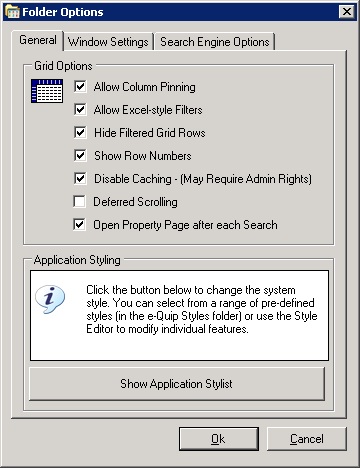Click the Show Application Stylist button
This screenshot has height=468, width=360.
[x=177, y=384]
